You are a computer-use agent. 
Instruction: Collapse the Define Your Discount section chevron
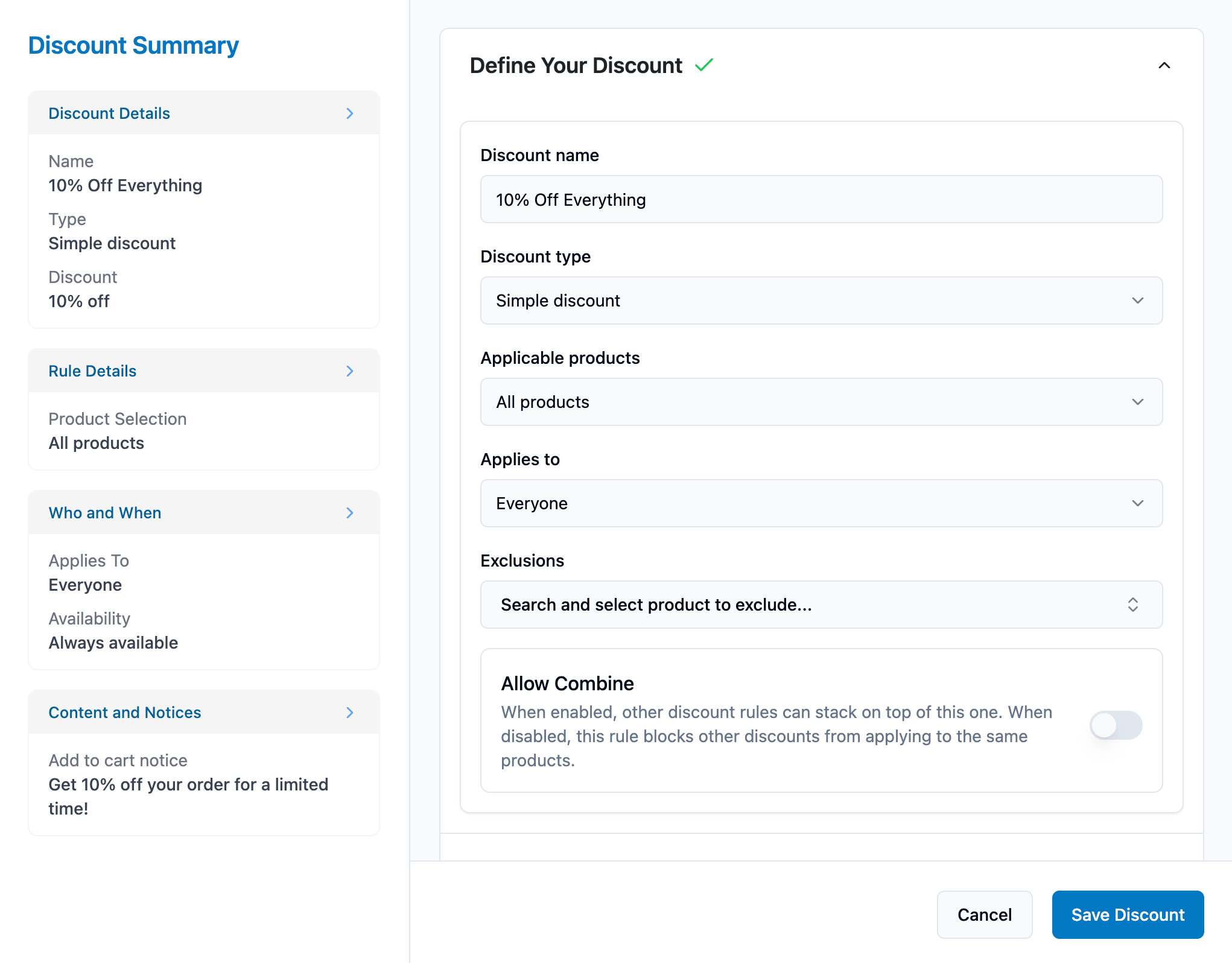pos(1164,66)
